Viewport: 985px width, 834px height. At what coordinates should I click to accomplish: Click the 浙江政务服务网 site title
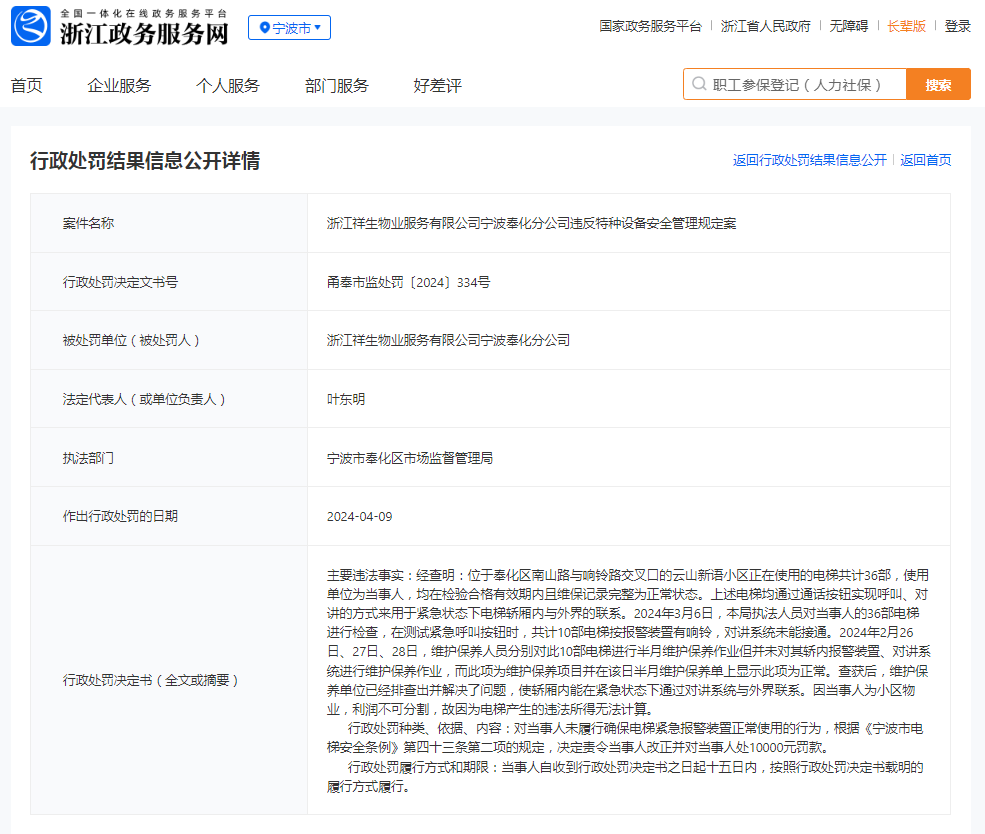tap(144, 34)
